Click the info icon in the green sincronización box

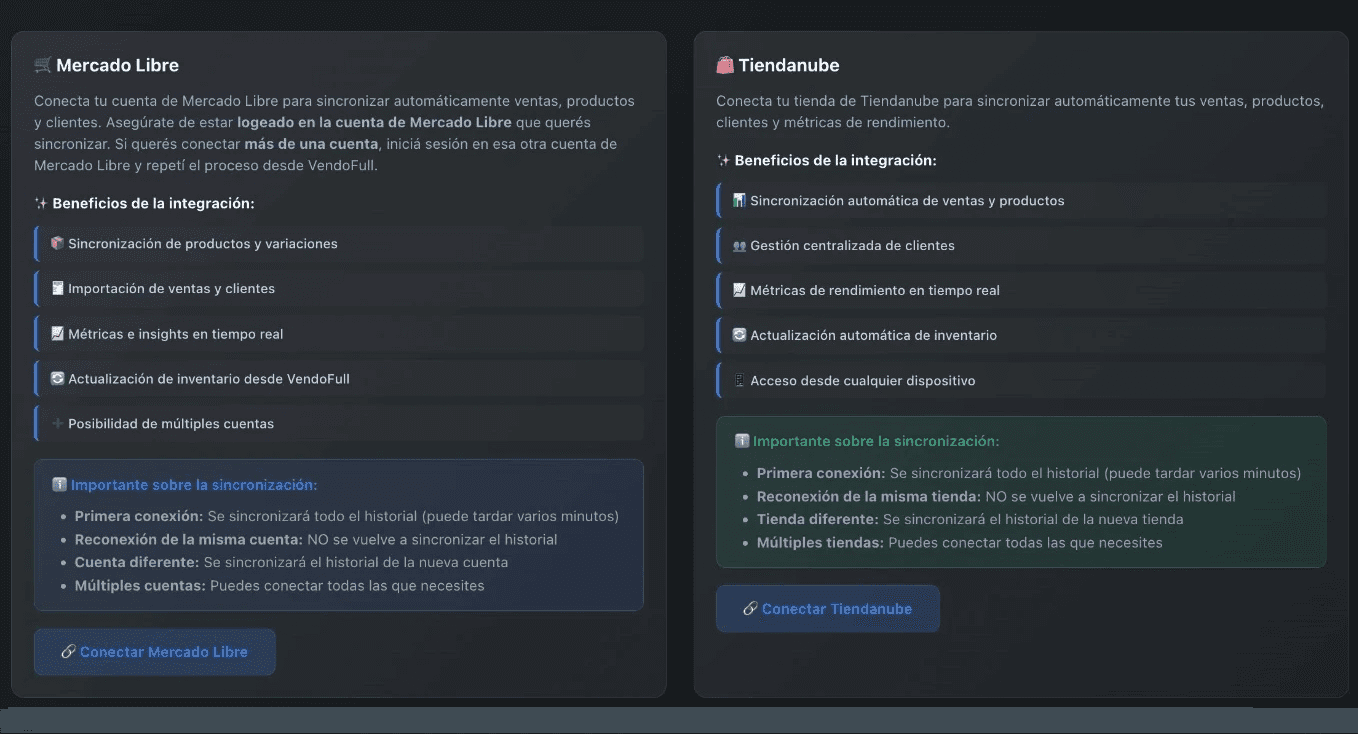pyautogui.click(x=742, y=441)
